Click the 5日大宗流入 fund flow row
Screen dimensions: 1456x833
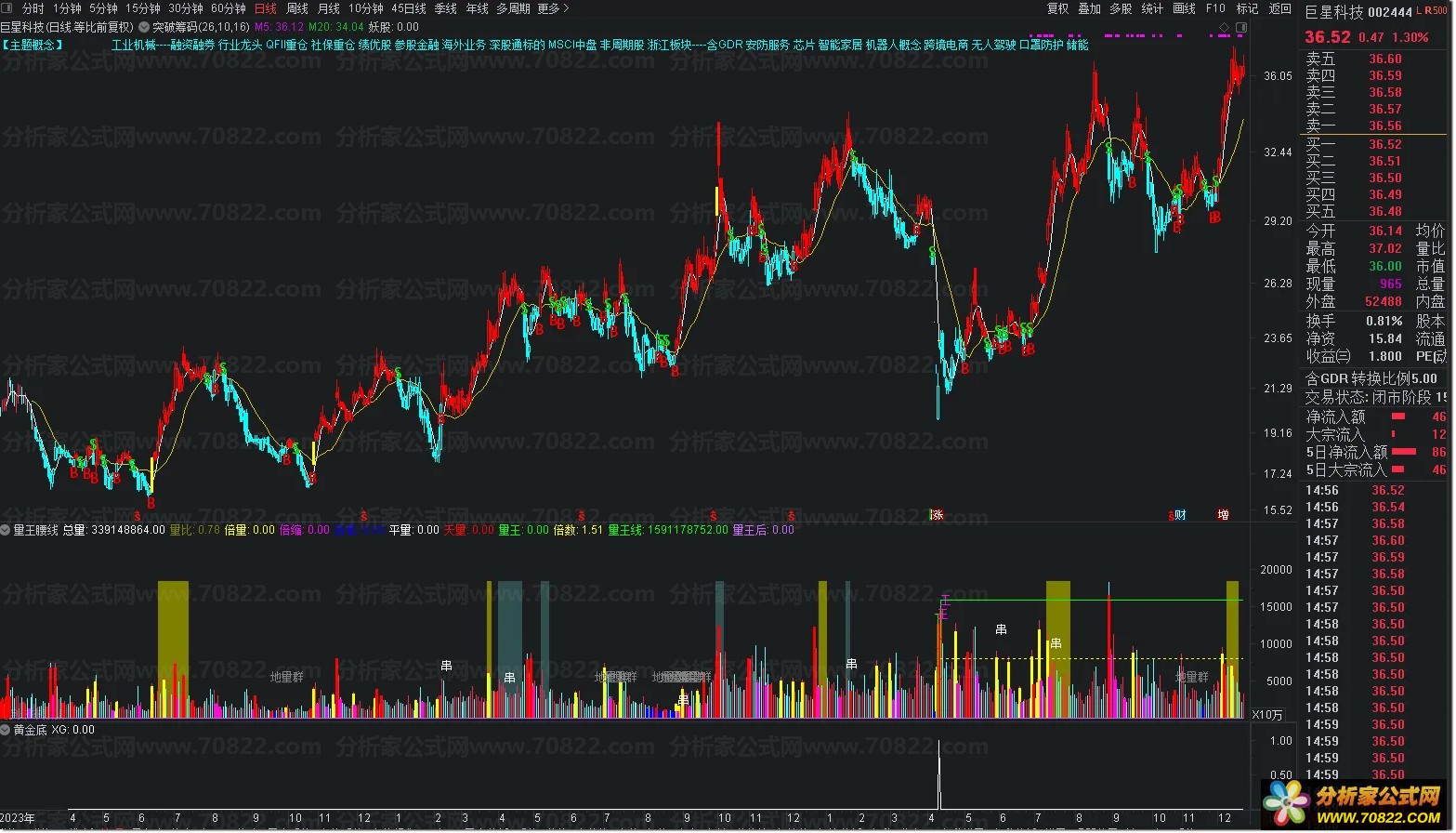1376,469
